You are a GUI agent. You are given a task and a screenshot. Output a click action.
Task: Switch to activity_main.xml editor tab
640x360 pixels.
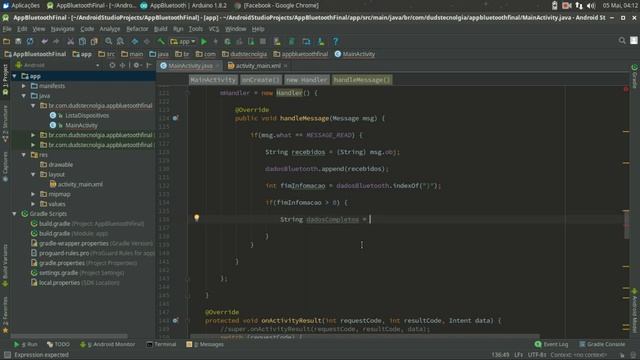pos(258,66)
